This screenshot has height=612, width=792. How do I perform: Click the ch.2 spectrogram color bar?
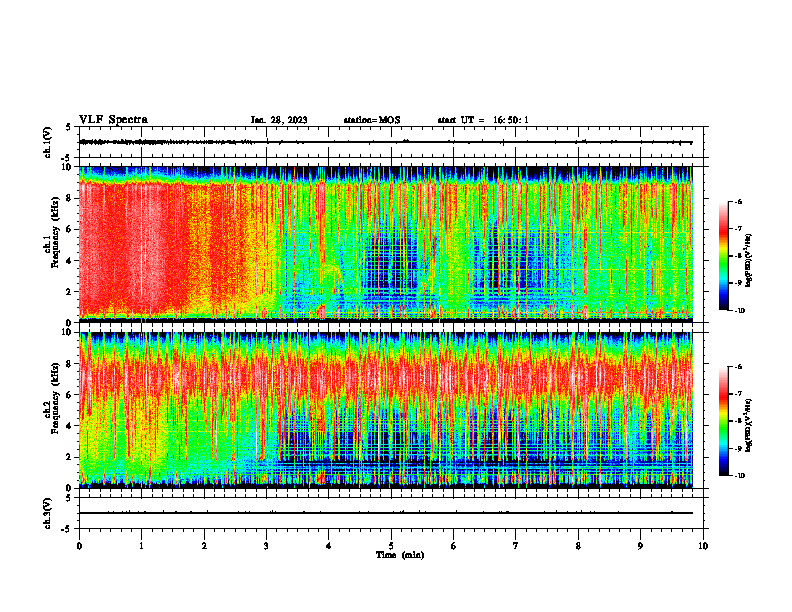pyautogui.click(x=723, y=421)
